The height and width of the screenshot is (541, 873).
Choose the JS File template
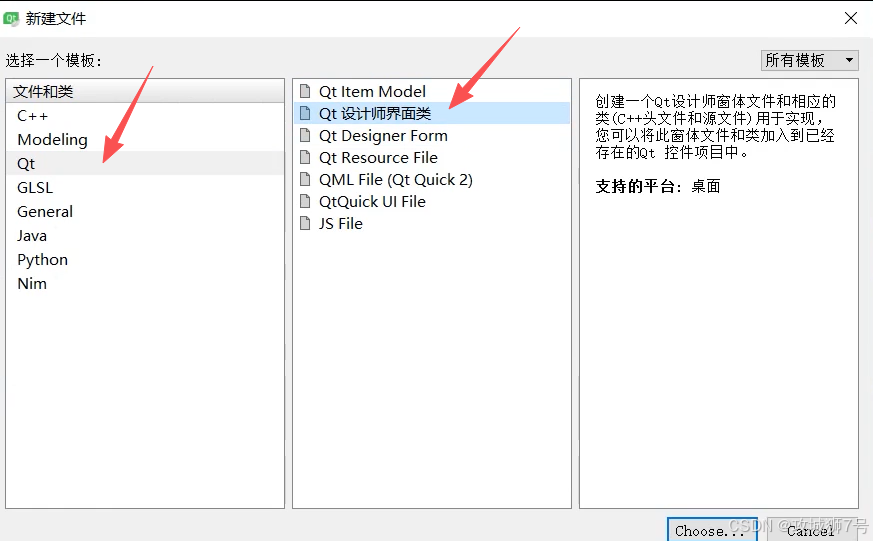click(431, 223)
